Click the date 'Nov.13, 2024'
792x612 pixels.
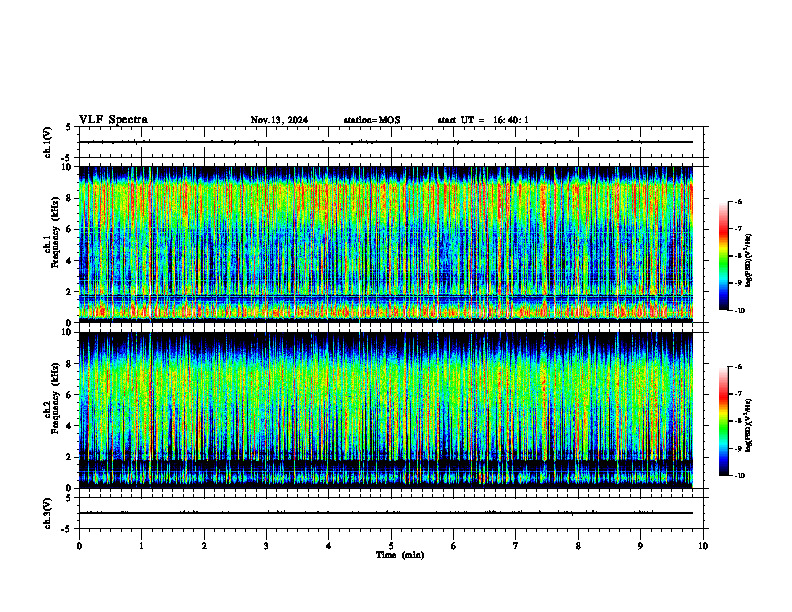point(279,120)
